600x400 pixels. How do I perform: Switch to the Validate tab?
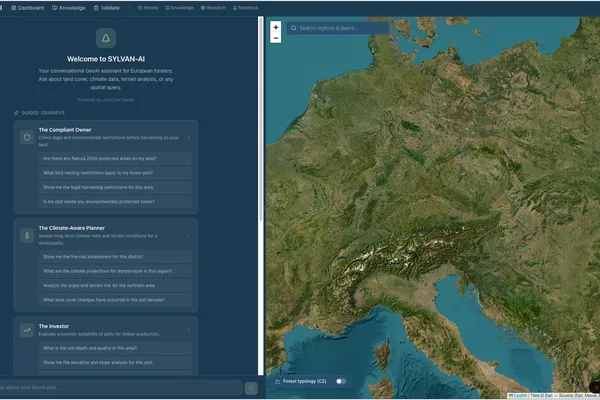[107, 8]
